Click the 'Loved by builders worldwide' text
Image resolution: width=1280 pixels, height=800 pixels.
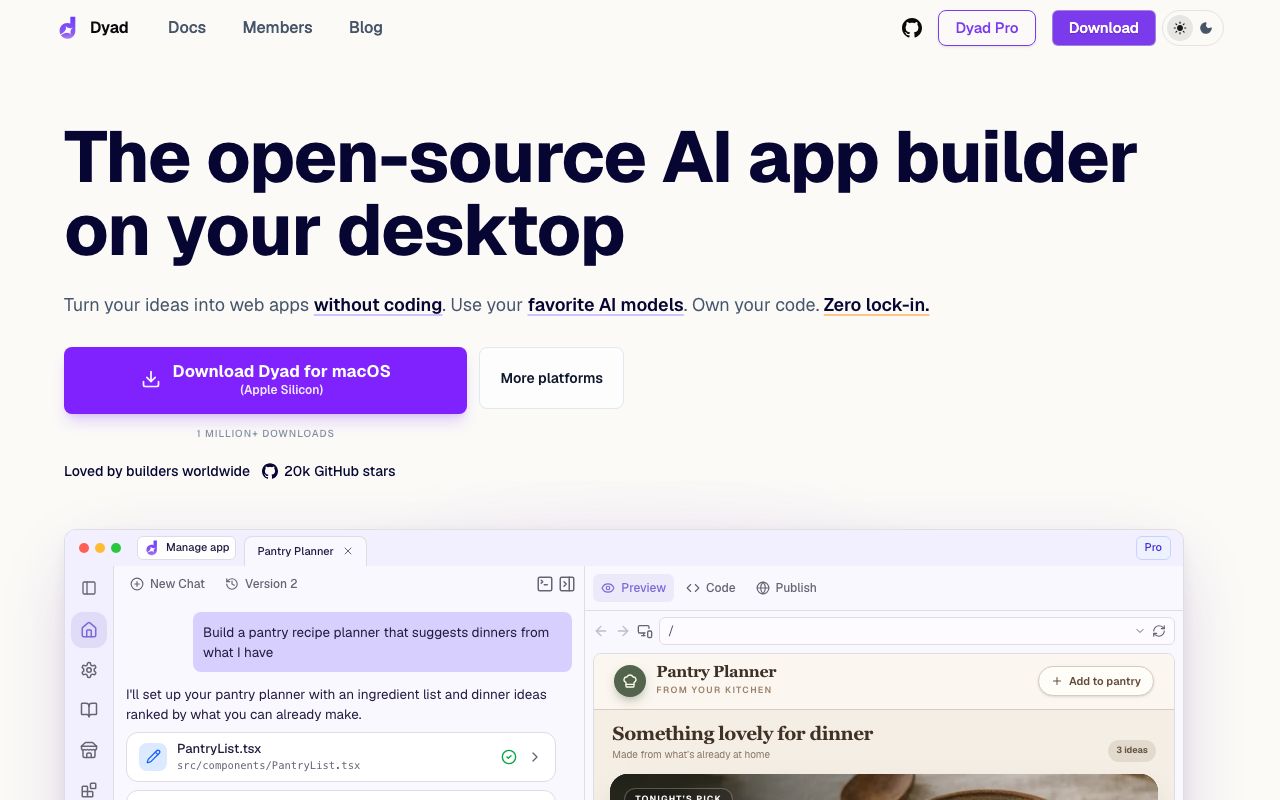[x=157, y=471]
